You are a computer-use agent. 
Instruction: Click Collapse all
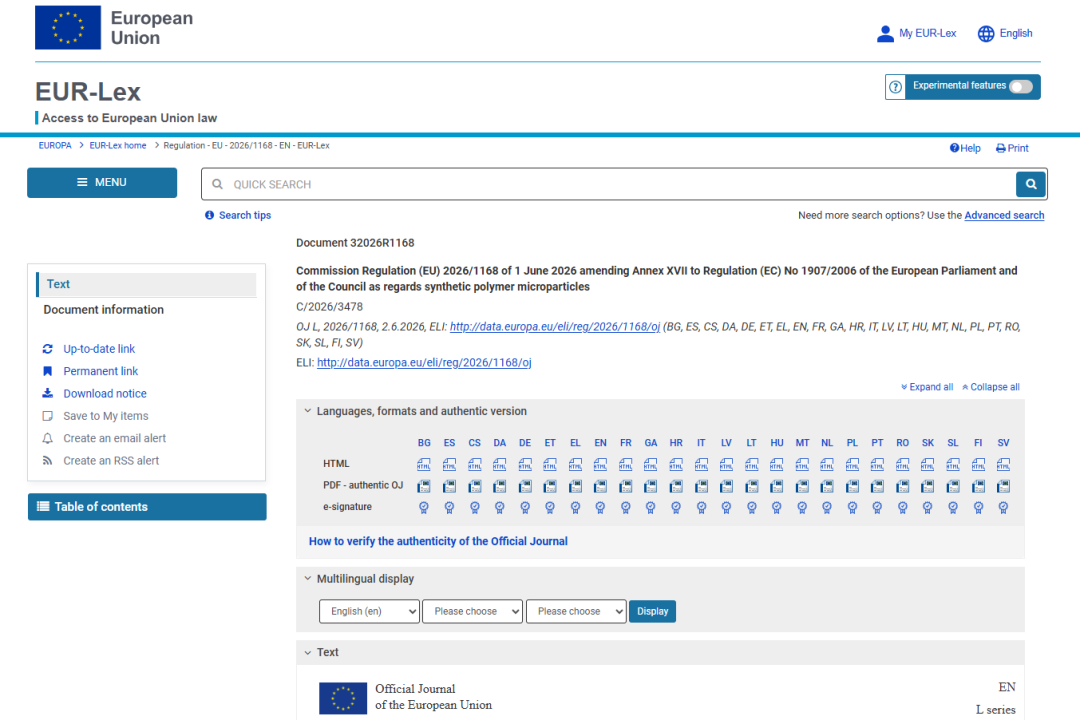[x=991, y=387]
